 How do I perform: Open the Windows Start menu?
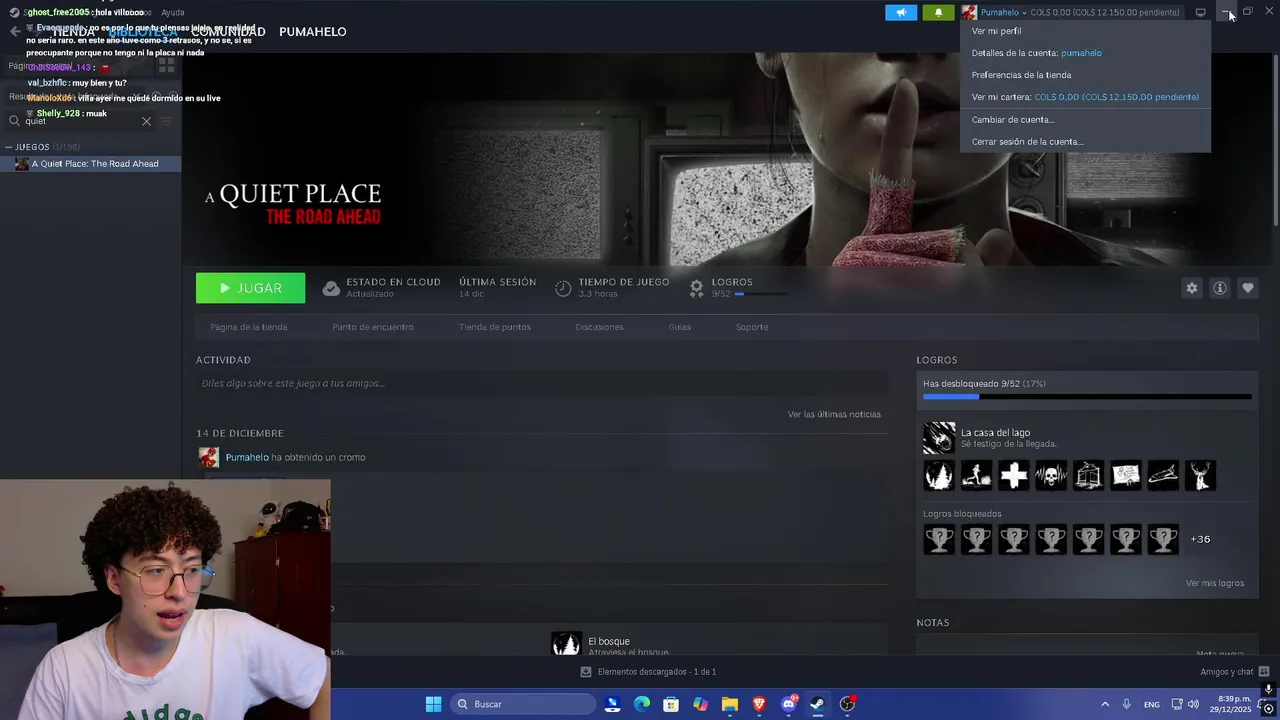[x=433, y=704]
